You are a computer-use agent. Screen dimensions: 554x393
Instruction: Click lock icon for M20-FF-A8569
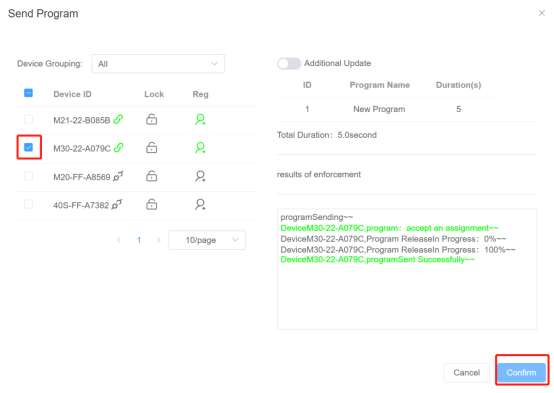[x=152, y=176]
